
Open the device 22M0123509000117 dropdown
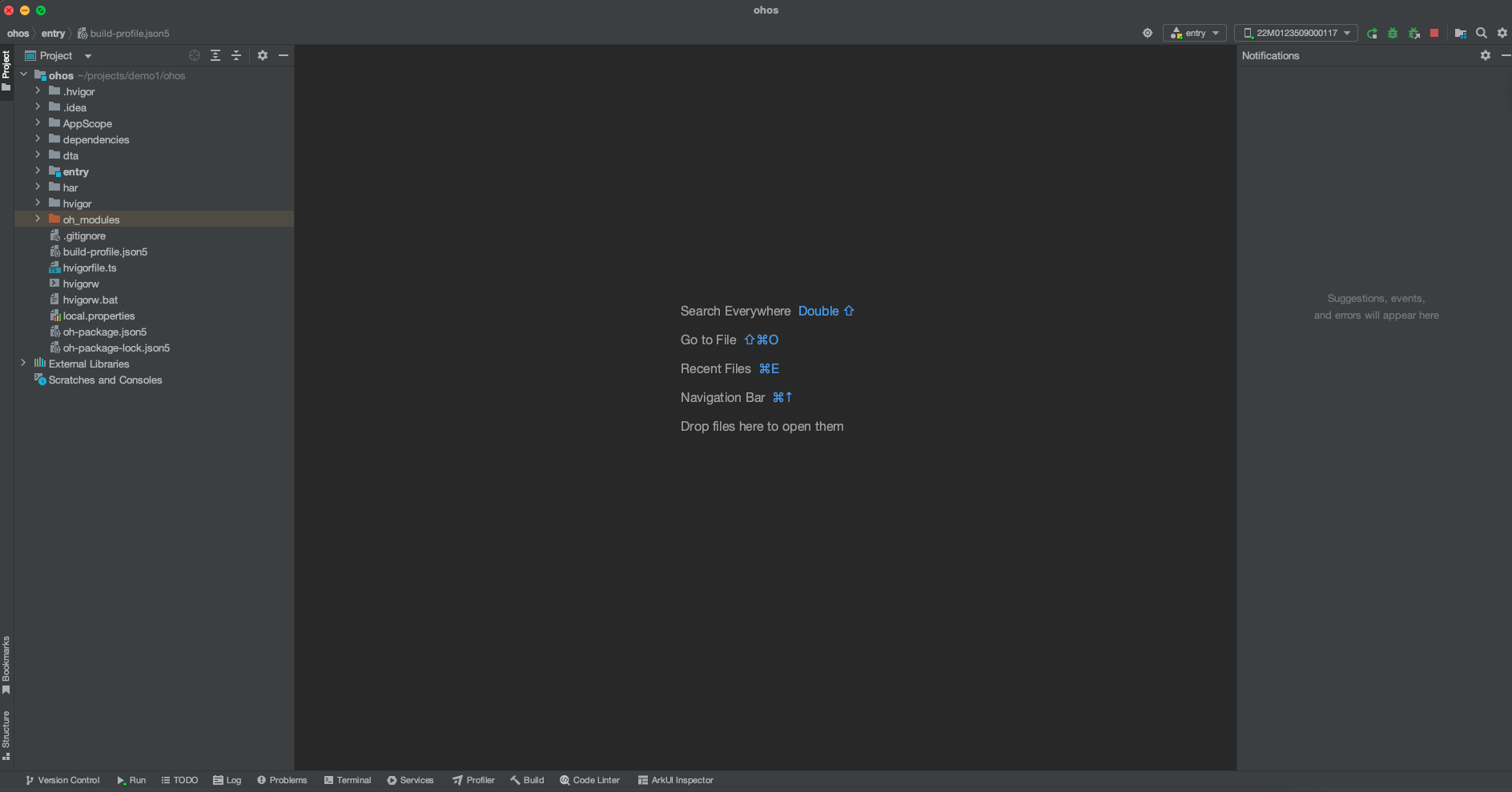pyautogui.click(x=1296, y=33)
